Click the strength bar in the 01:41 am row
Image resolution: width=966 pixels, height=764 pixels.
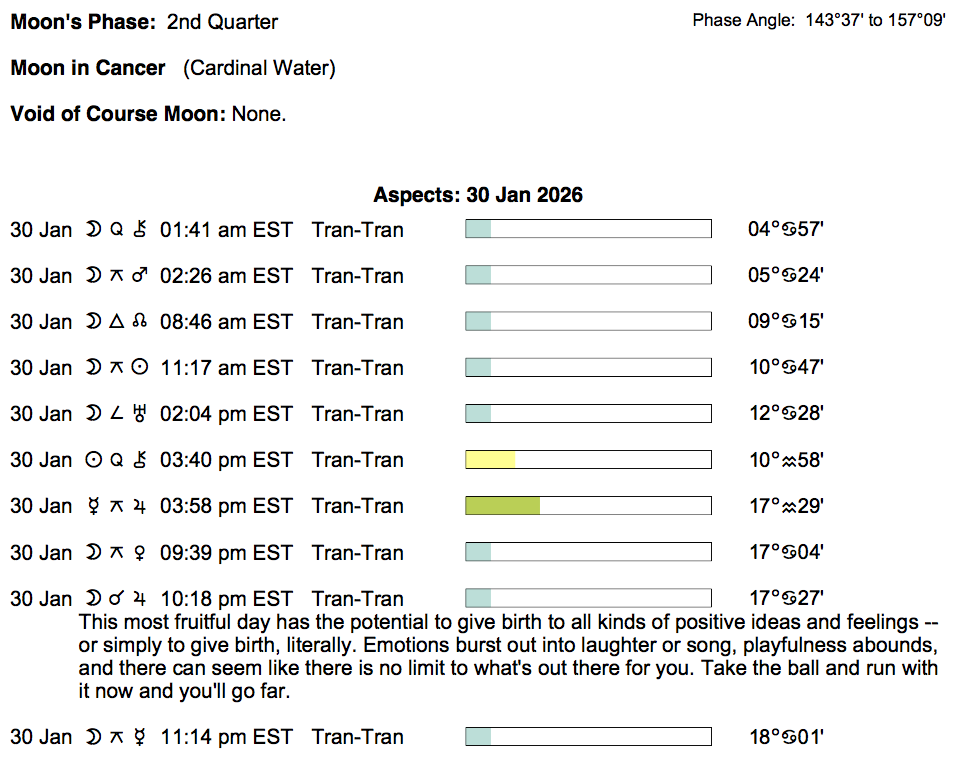coord(588,230)
